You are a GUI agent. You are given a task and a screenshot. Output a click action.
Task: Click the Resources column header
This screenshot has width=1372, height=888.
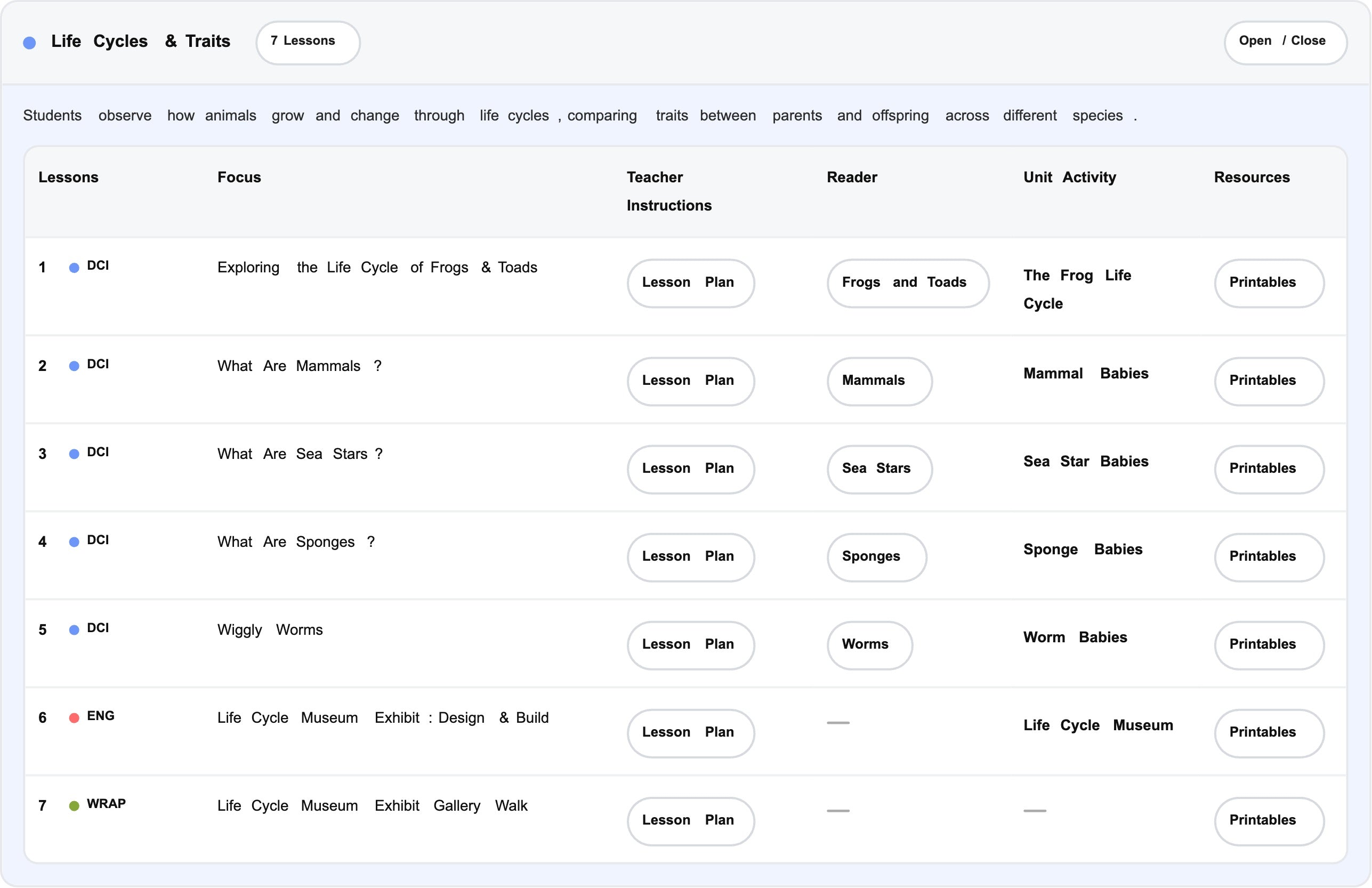point(1252,177)
